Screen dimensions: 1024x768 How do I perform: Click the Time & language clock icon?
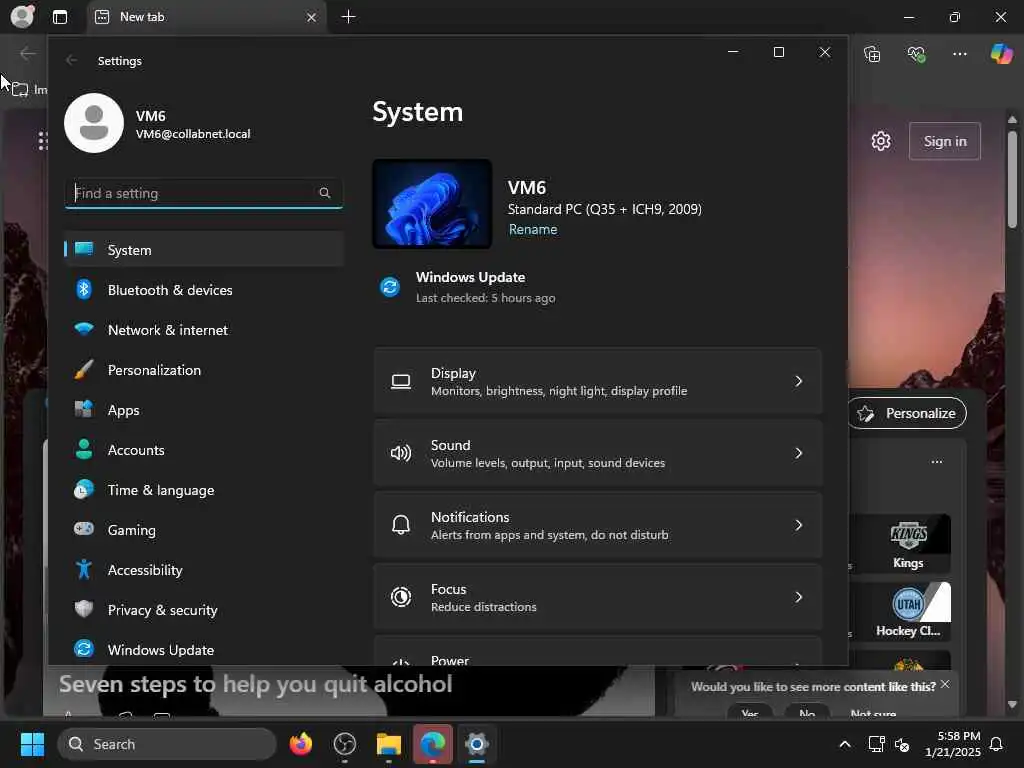[x=84, y=489]
